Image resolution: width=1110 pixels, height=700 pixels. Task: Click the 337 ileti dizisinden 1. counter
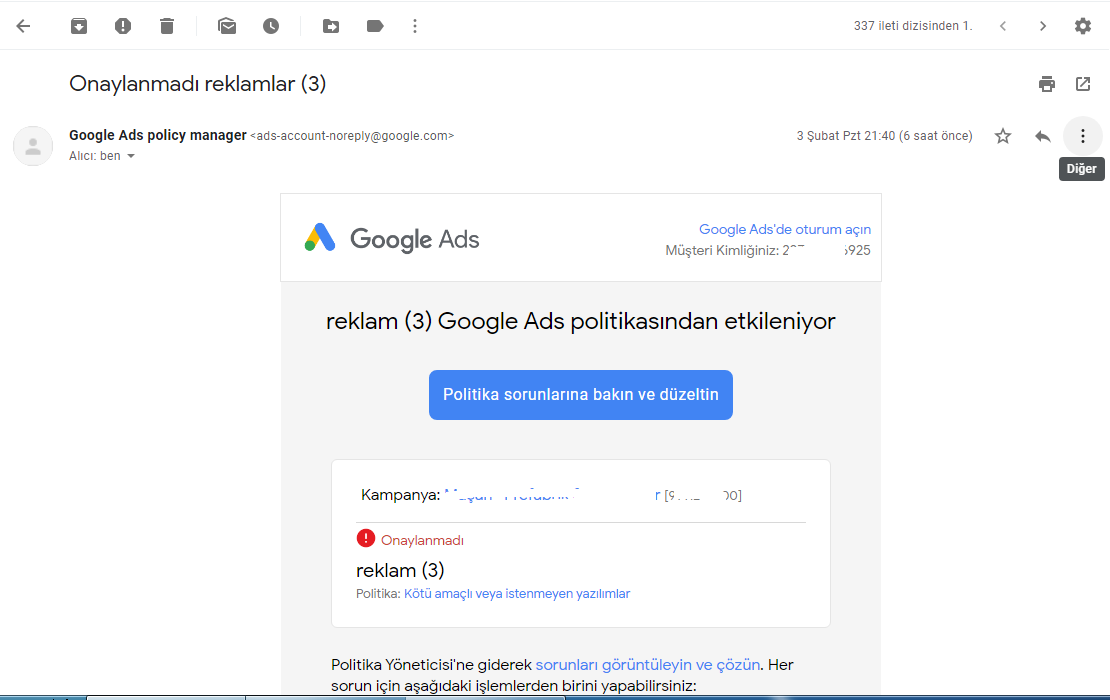point(912,26)
